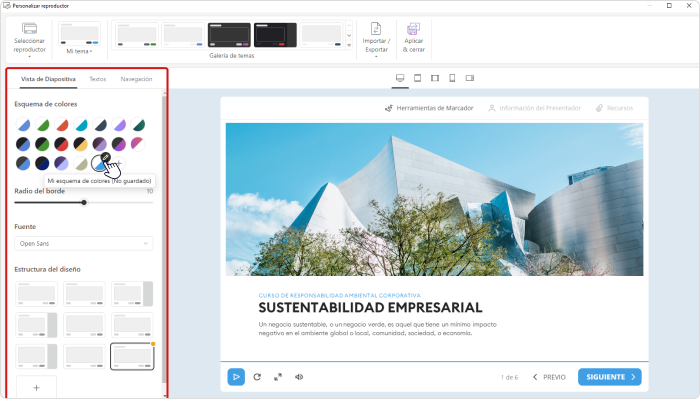The width and height of the screenshot is (700, 399).
Task: Select the light theme with green accent
Action: pyautogui.click(x=137, y=35)
